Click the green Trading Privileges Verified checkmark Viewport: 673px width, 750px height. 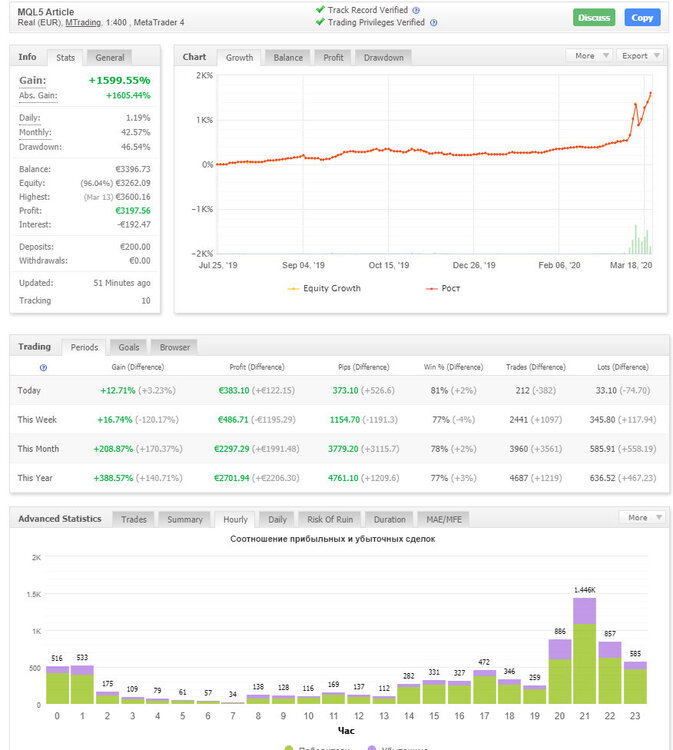[320, 22]
